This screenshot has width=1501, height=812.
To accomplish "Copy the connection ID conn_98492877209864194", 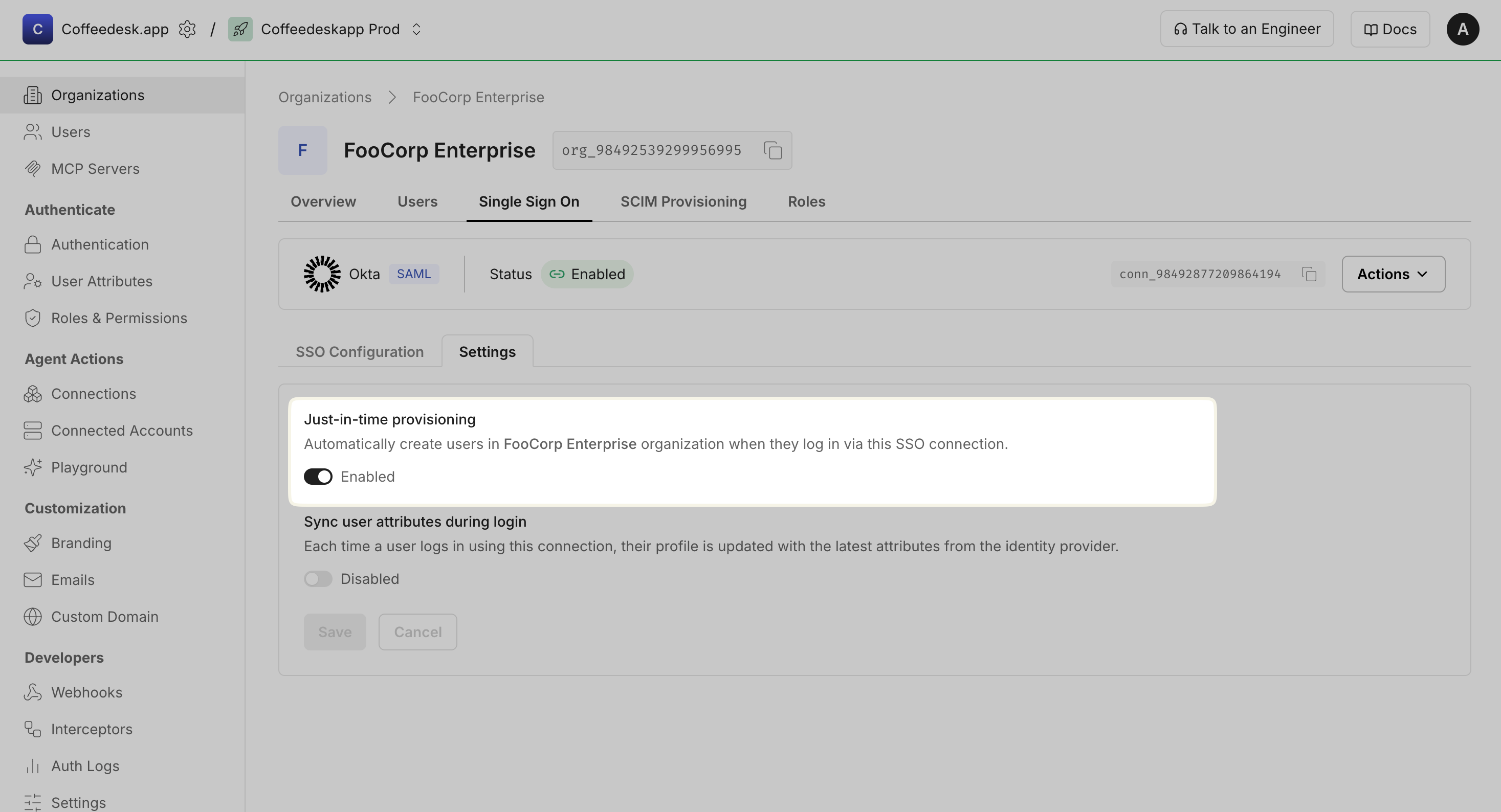I will (1309, 275).
